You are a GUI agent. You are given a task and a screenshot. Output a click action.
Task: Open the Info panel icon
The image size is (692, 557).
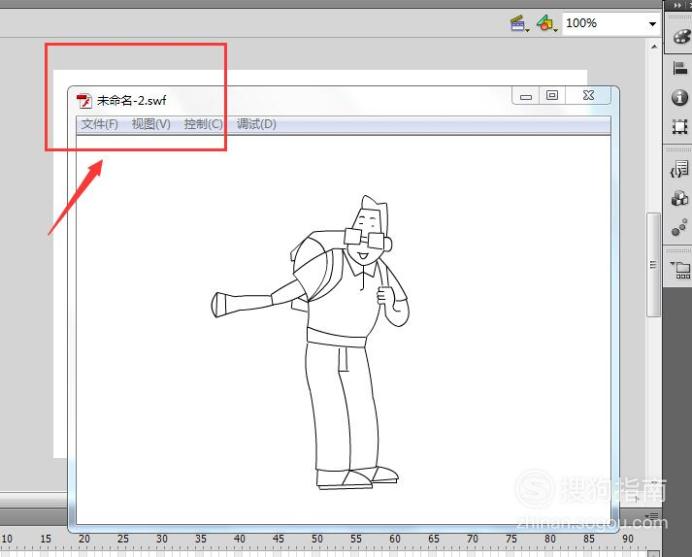tap(680, 97)
